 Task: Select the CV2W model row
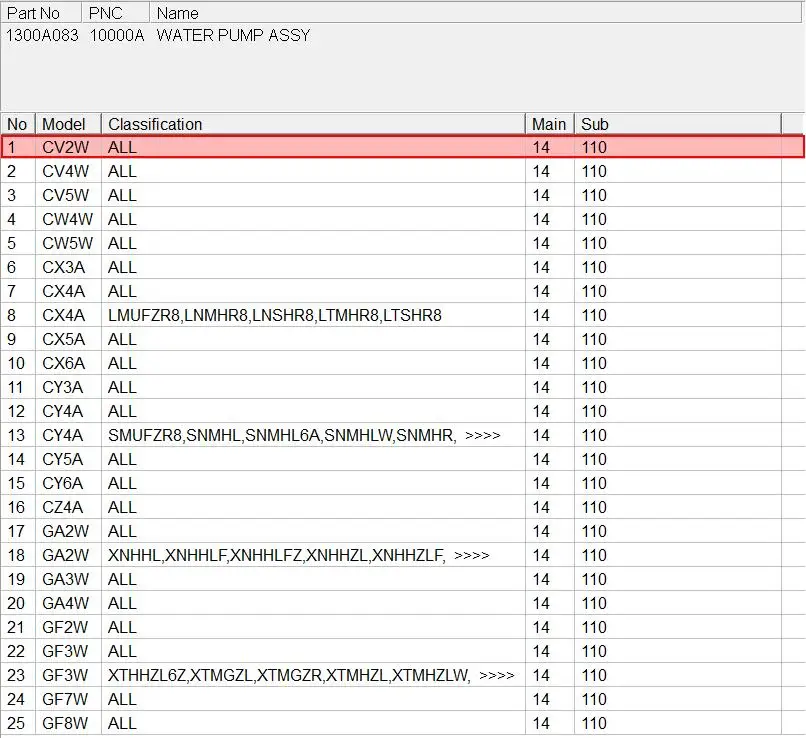click(x=402, y=147)
